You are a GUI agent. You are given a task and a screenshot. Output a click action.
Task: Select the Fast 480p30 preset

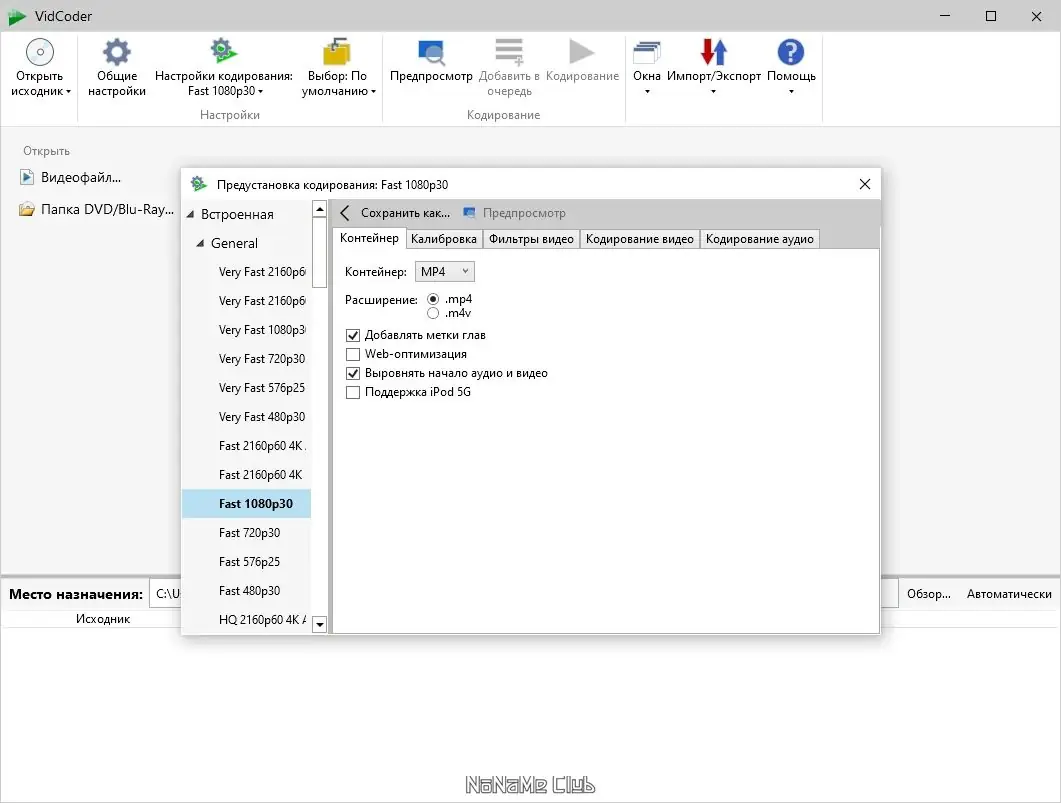coord(246,591)
